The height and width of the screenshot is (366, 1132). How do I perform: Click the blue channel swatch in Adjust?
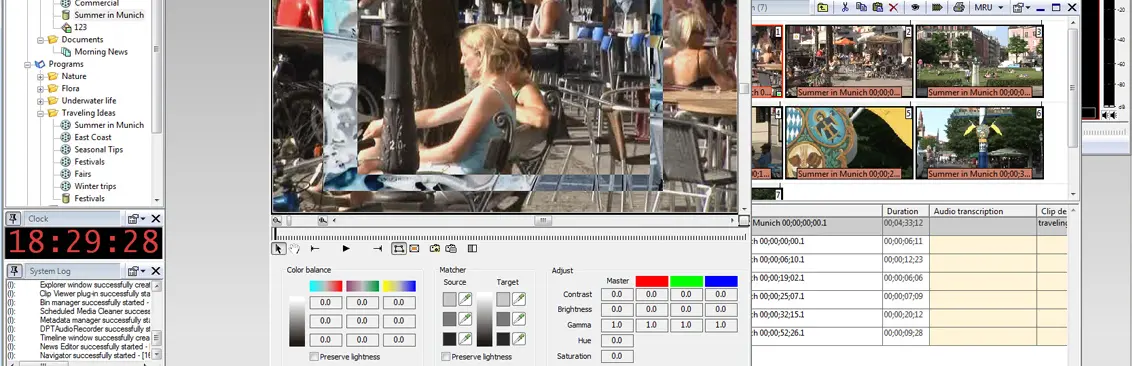click(x=720, y=281)
